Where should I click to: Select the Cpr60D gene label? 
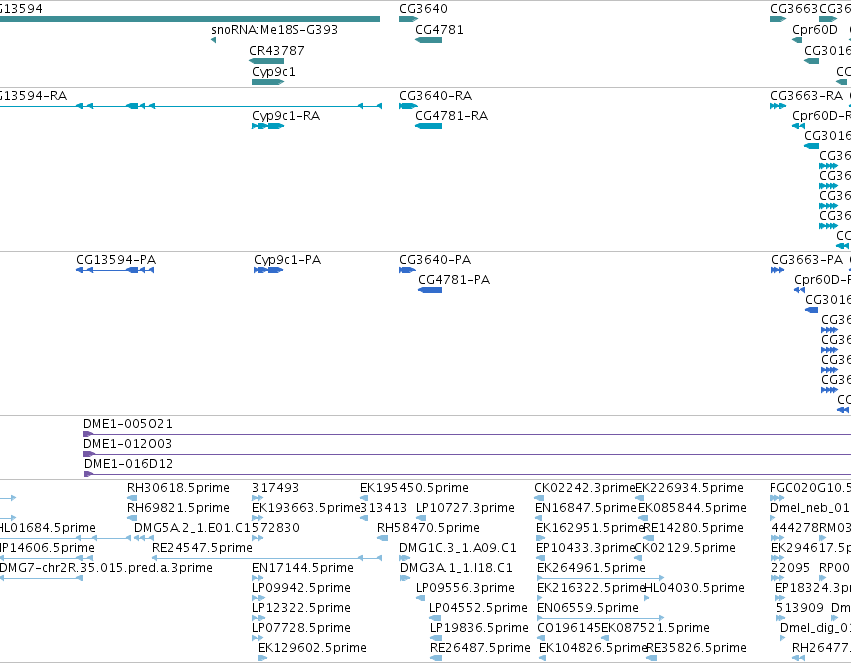(815, 30)
